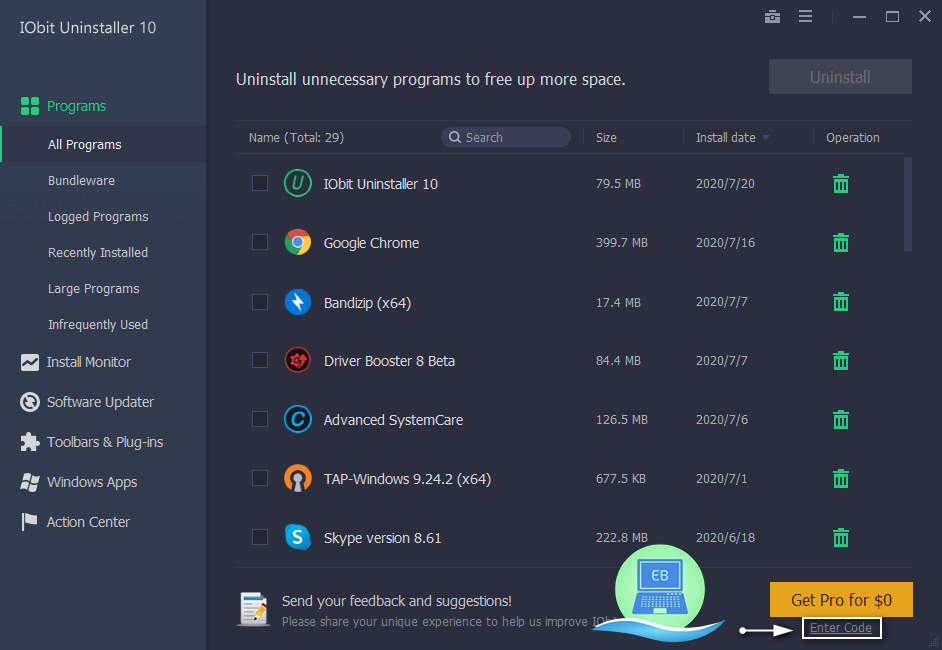Click the trash icon for Bandizip (x64)
This screenshot has height=650, width=942.
[x=840, y=302]
